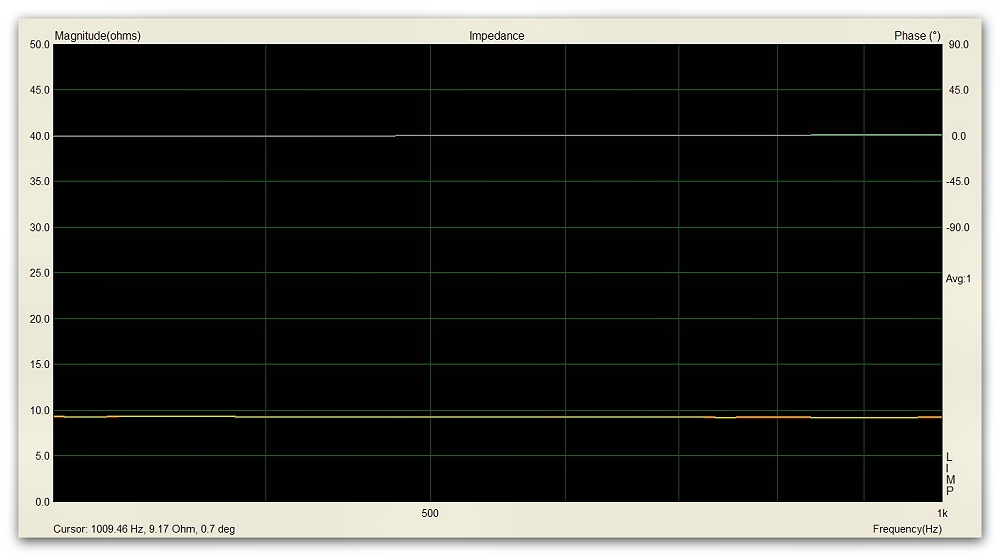Select the -45.0 phase axis value
Image resolution: width=1000 pixels, height=556 pixels.
point(957,182)
